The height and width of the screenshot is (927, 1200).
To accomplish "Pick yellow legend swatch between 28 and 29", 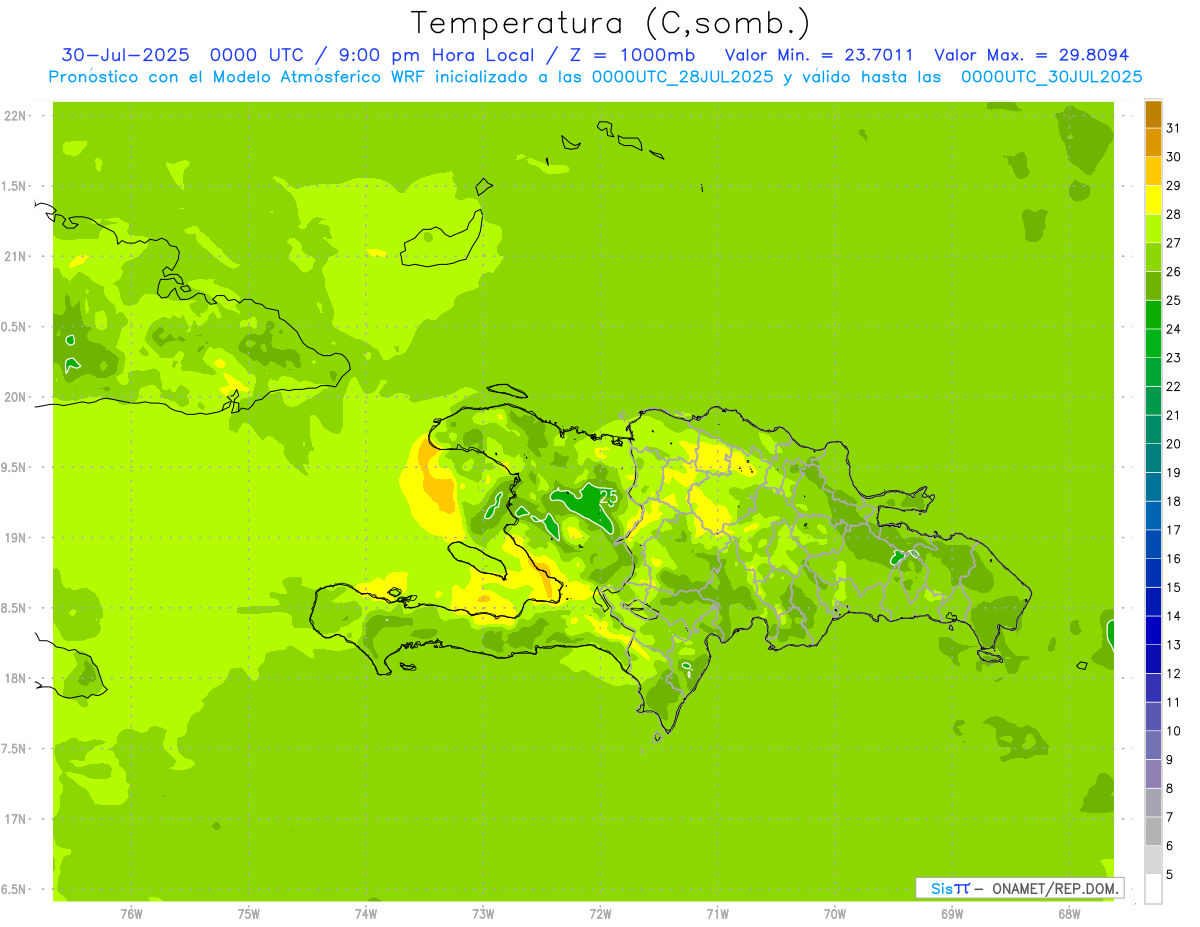I will (1153, 200).
